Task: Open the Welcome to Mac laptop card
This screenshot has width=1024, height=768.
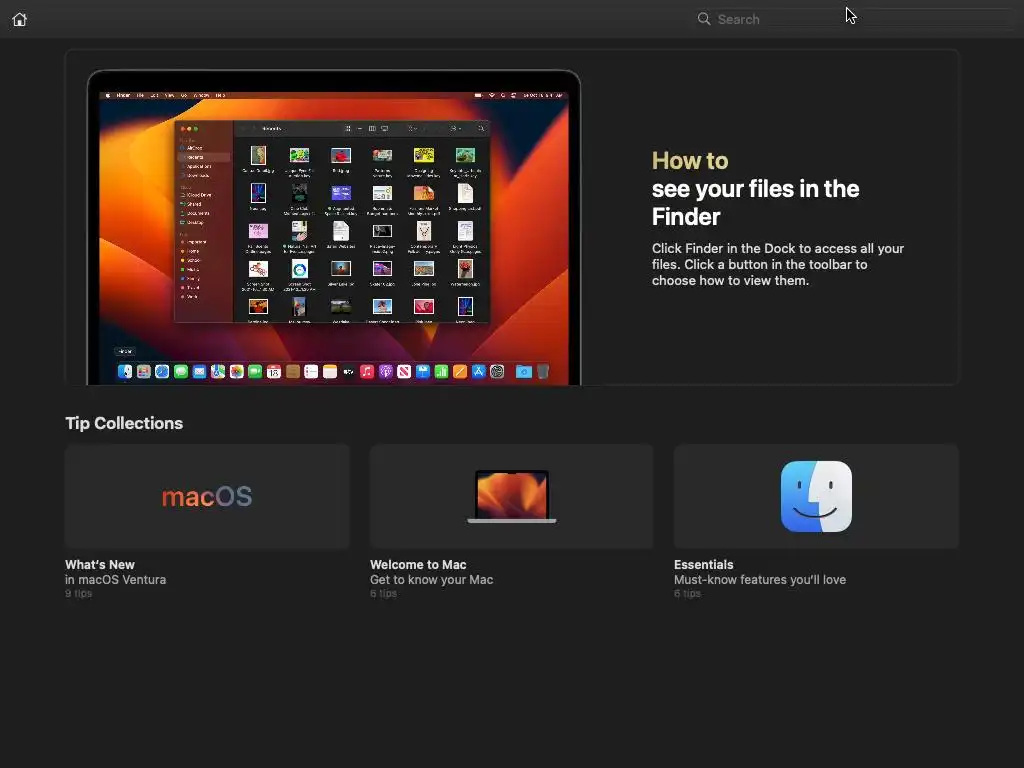Action: [x=511, y=496]
